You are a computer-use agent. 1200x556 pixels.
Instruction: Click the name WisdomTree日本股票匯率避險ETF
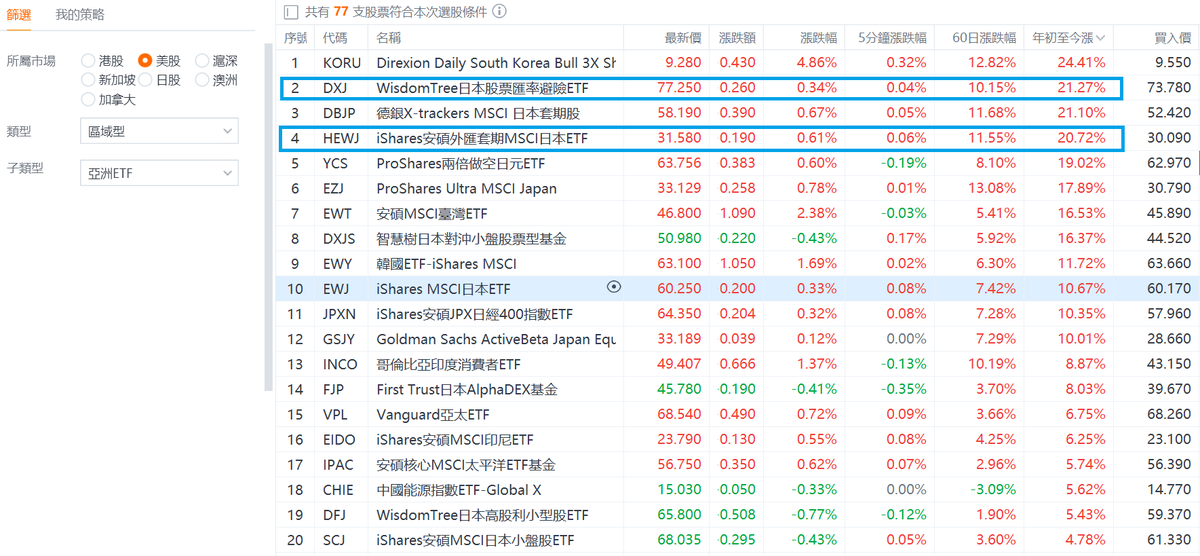click(x=483, y=87)
